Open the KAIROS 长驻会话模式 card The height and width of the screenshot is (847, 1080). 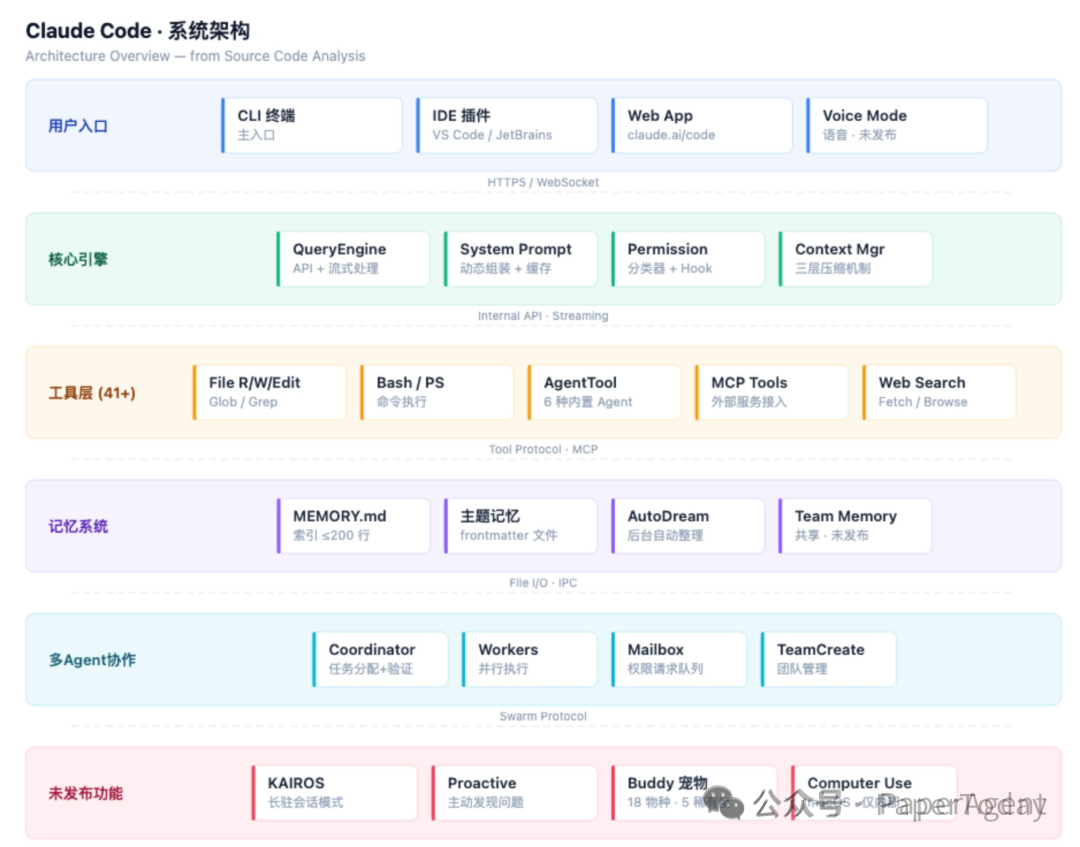pyautogui.click(x=334, y=792)
